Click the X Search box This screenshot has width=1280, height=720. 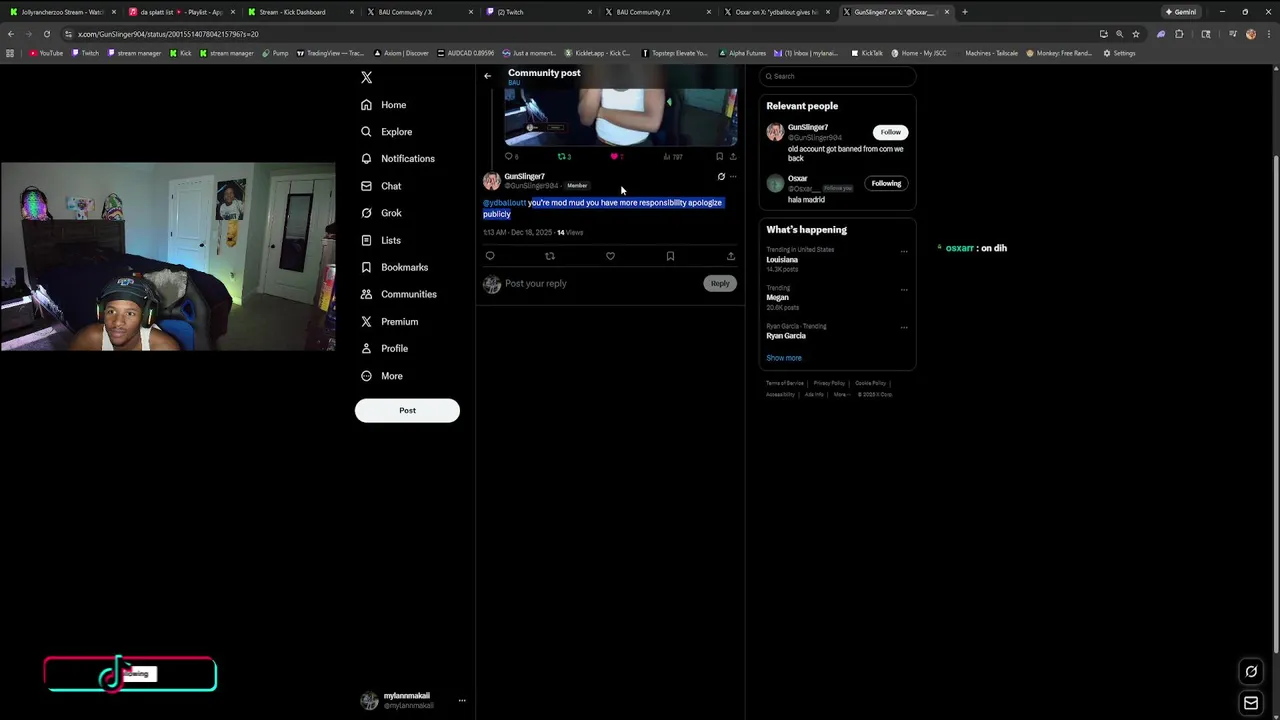(838, 76)
